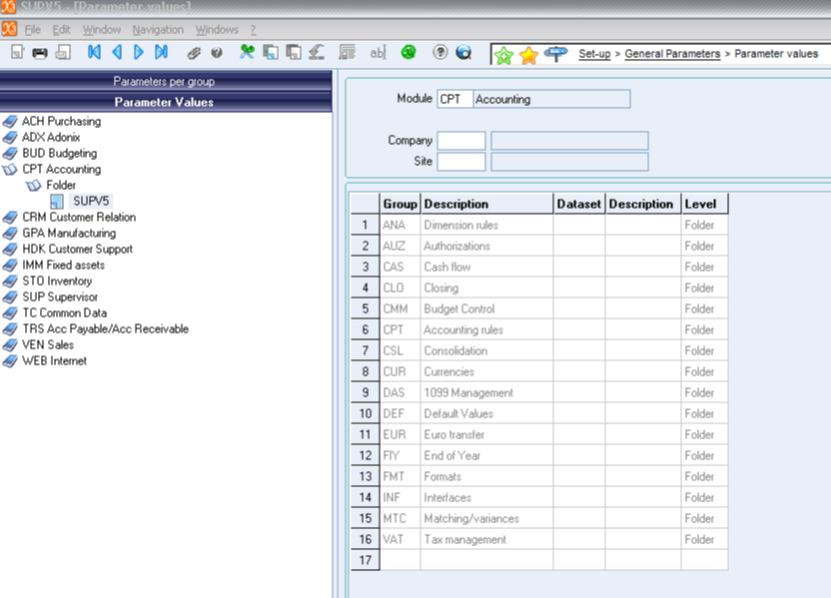
Task: Click the green globe web icon
Action: coord(407,52)
